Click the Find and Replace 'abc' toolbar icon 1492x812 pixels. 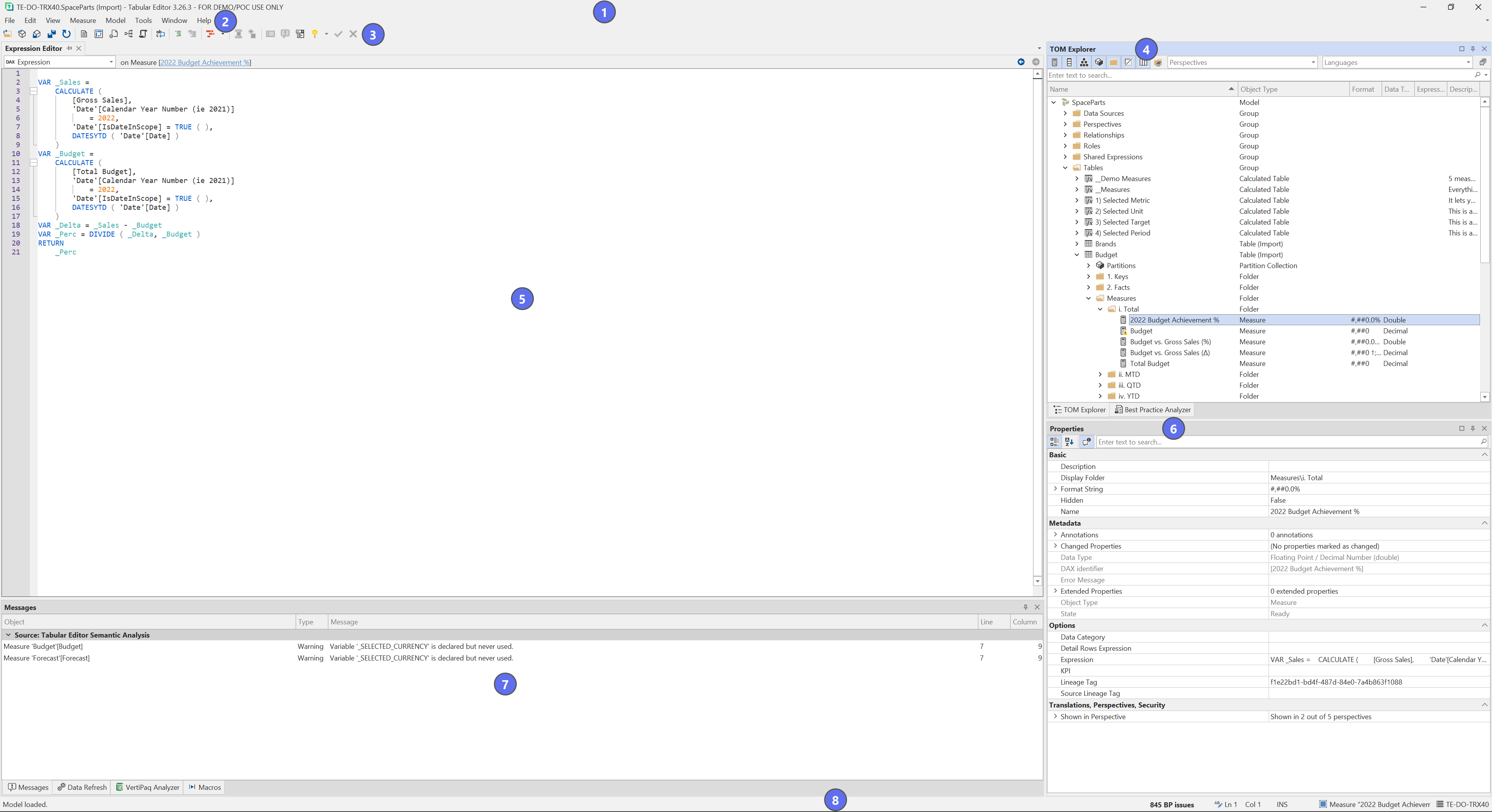click(x=160, y=34)
